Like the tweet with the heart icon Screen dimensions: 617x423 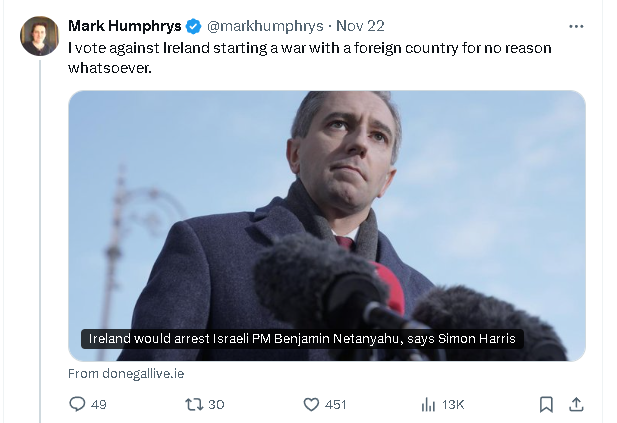click(x=311, y=404)
